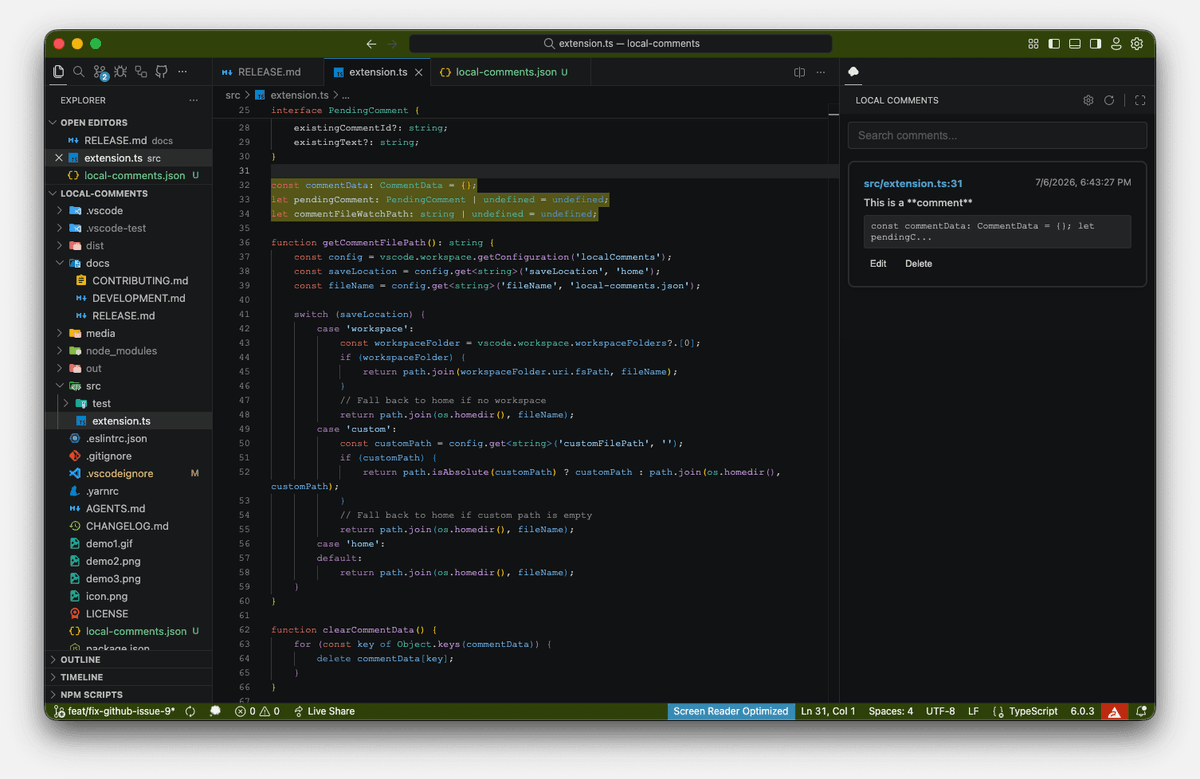The image size is (1200, 779).
Task: Edit the comment on extension.ts:31
Action: [x=878, y=264]
